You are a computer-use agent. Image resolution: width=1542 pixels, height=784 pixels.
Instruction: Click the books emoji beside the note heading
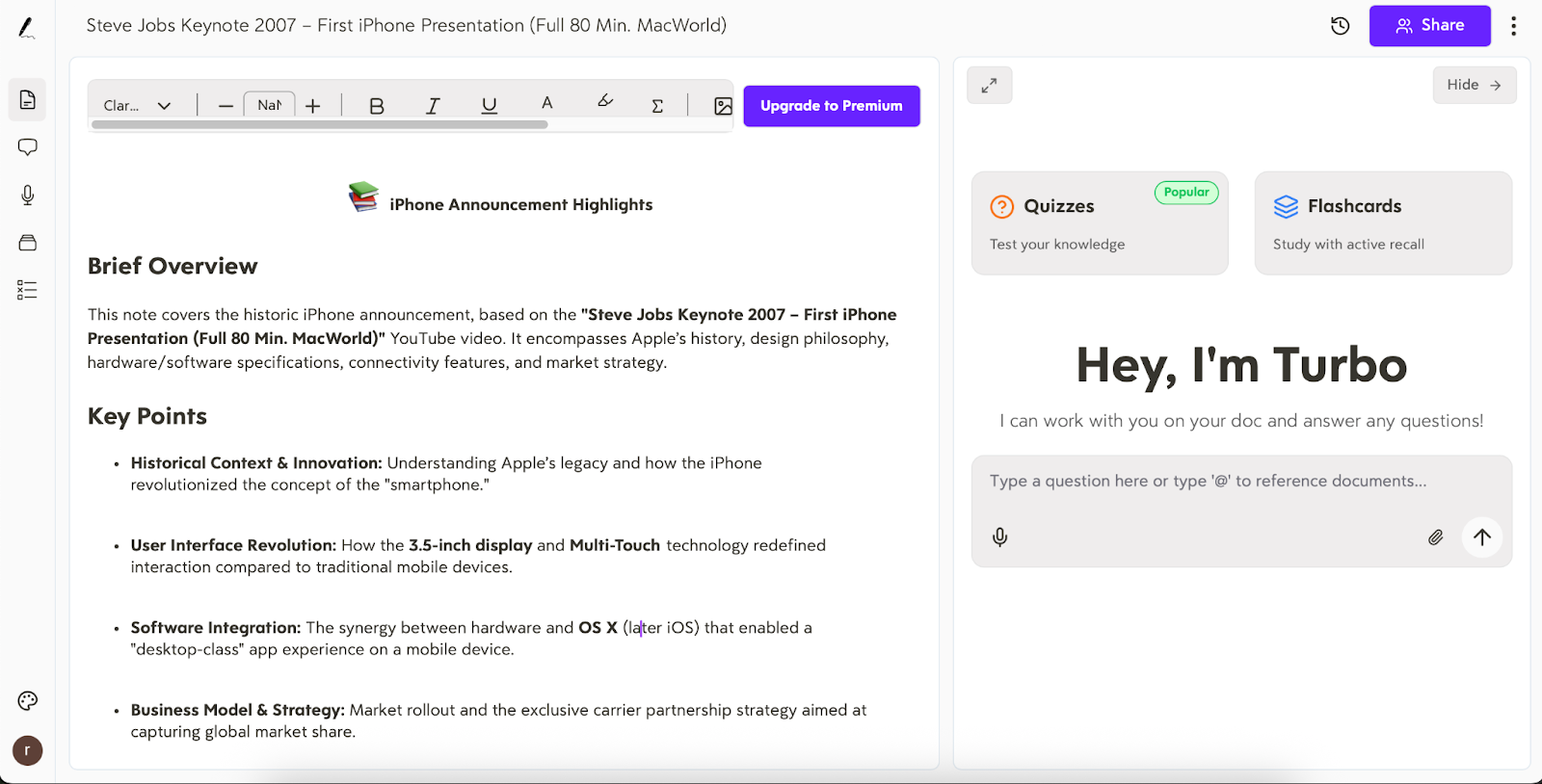[x=363, y=197]
